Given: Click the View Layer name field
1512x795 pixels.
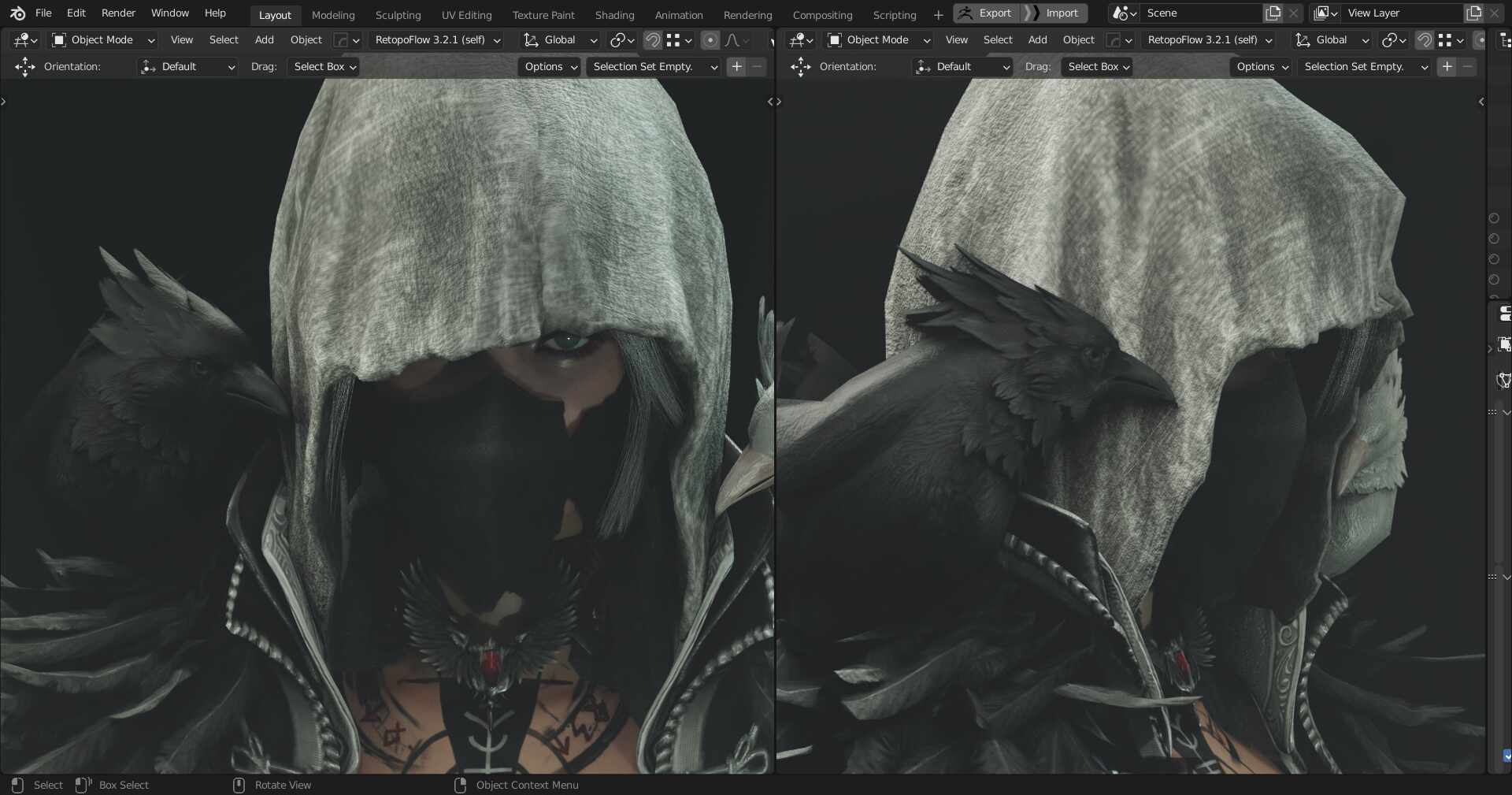Looking at the screenshot, I should [x=1403, y=13].
